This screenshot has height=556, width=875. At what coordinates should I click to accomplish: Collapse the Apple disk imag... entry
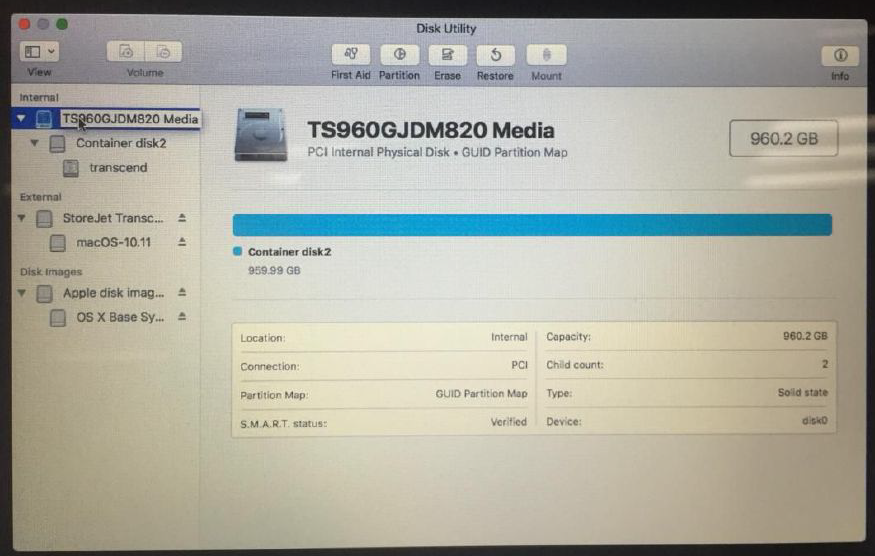coord(22,293)
